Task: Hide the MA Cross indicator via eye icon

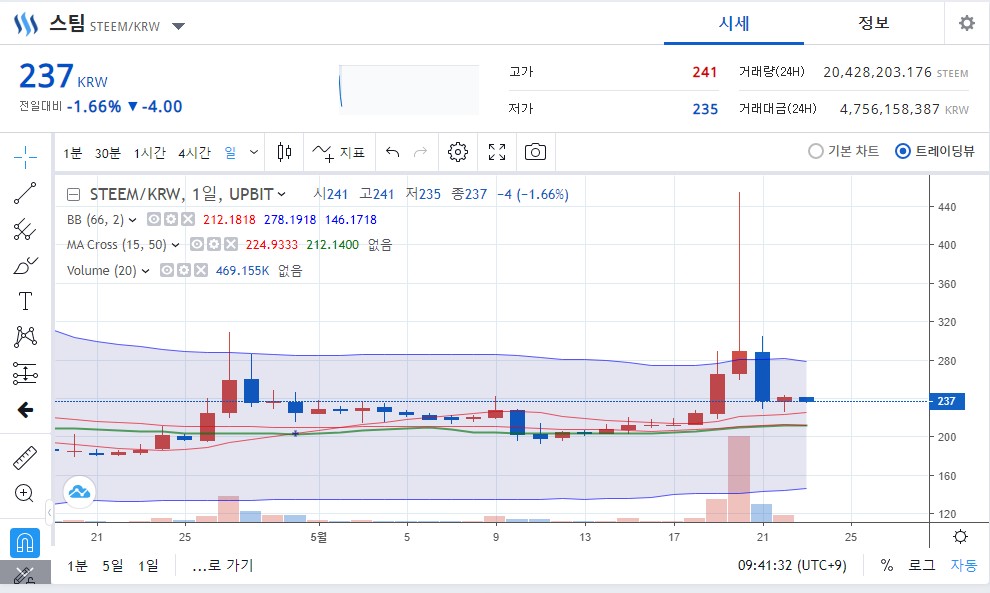Action: pyautogui.click(x=197, y=244)
